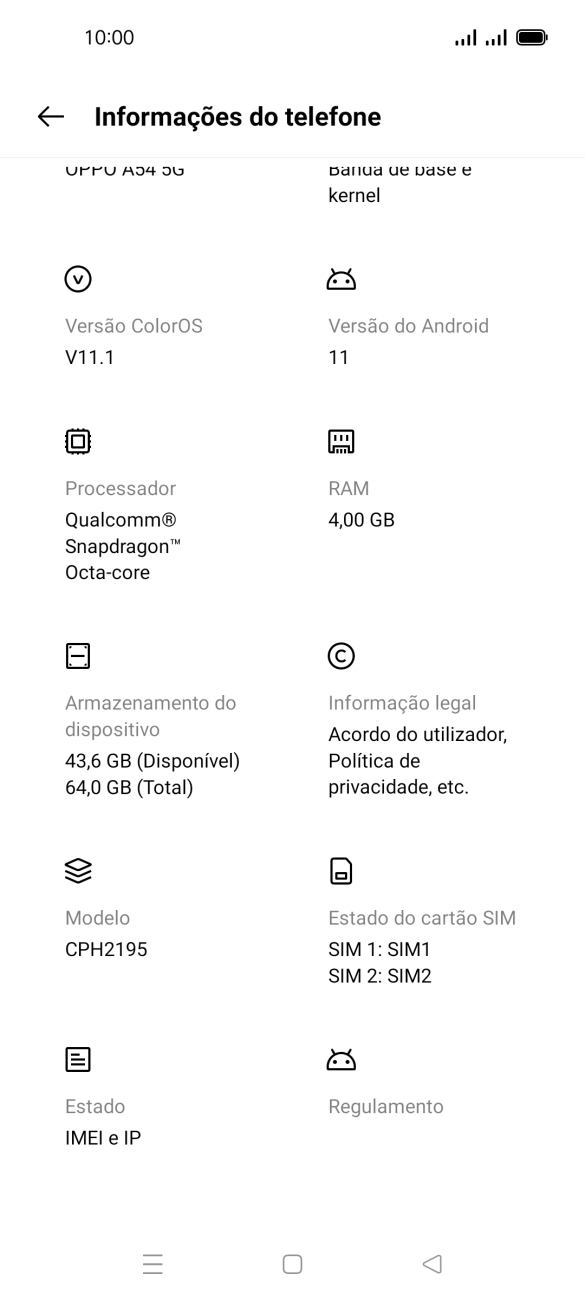Screen dimensions: 585x1300
Task: Tap the Modelo layers icon
Action: 76,871
